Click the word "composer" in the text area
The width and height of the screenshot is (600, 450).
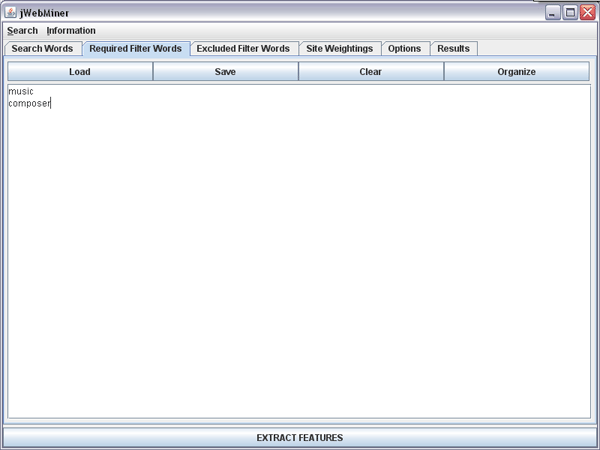tap(29, 103)
